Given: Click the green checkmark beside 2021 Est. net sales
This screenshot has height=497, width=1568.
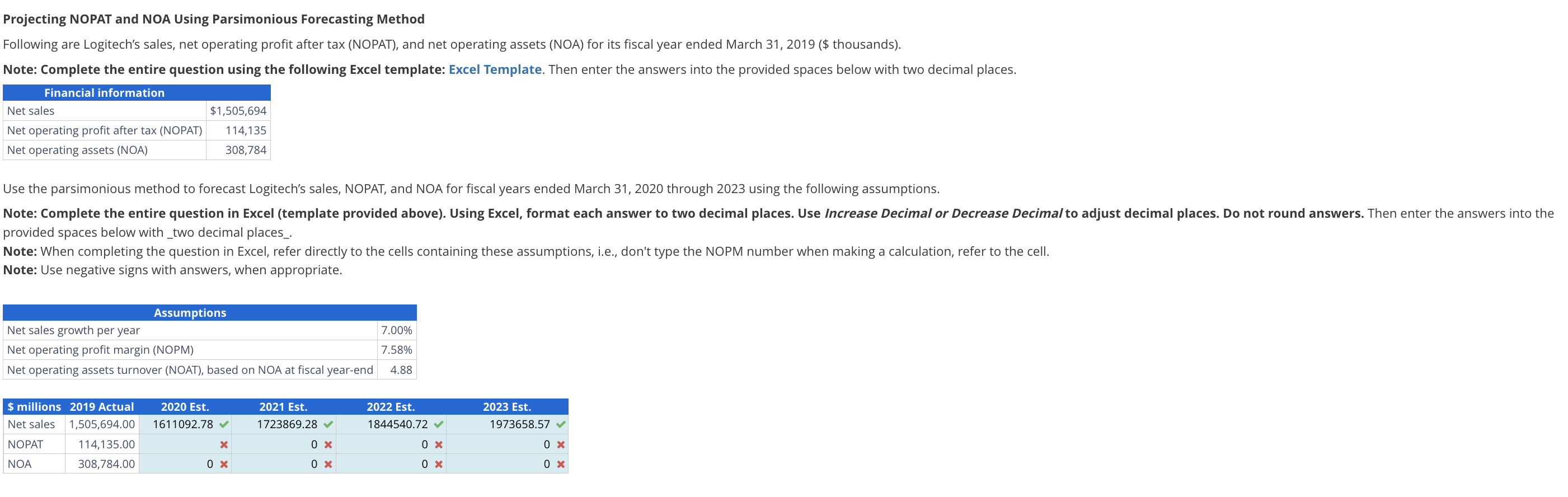Looking at the screenshot, I should click(328, 424).
